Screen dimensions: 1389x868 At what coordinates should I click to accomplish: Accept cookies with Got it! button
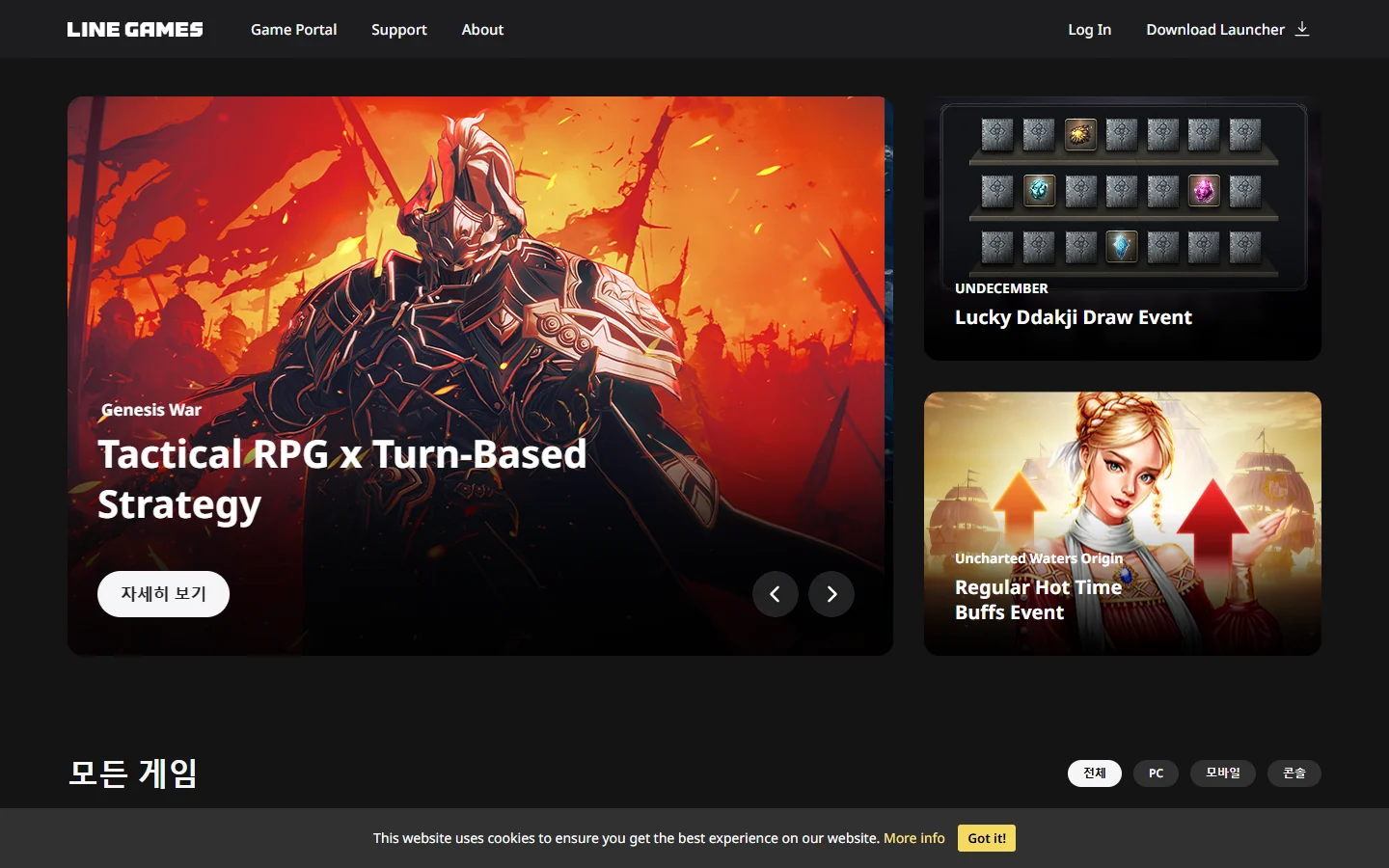987,838
